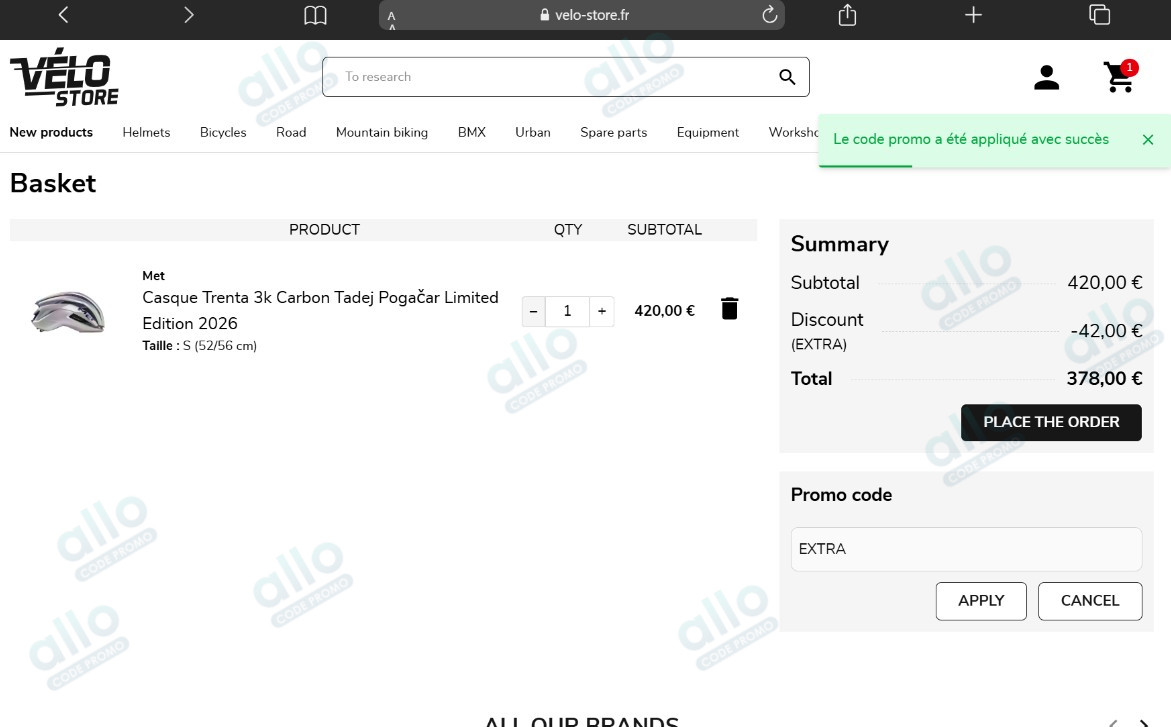1171x727 pixels.
Task: Click PLACE THE ORDER
Action: [x=1051, y=422]
